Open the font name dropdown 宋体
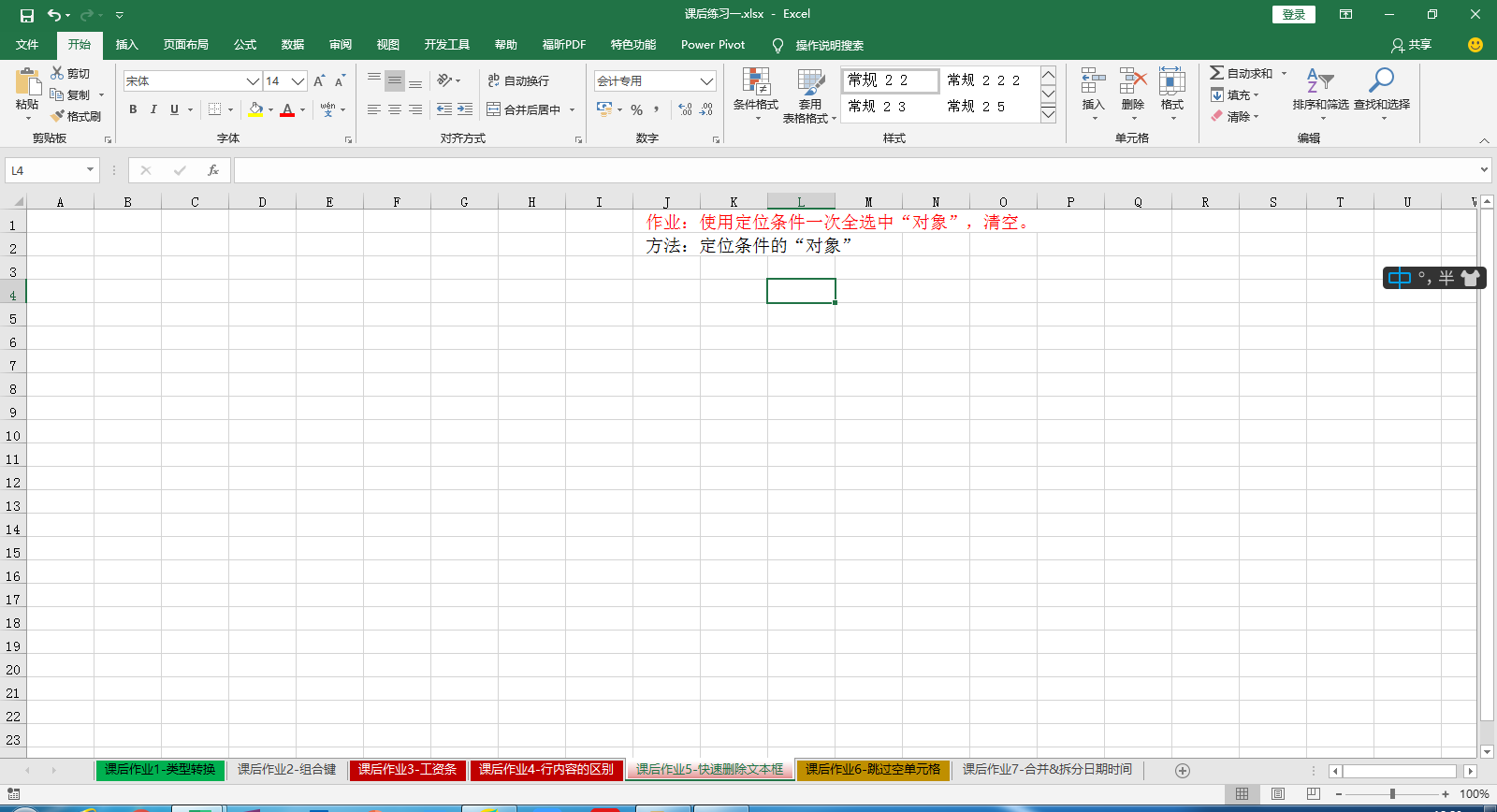The image size is (1497, 812). point(253,81)
